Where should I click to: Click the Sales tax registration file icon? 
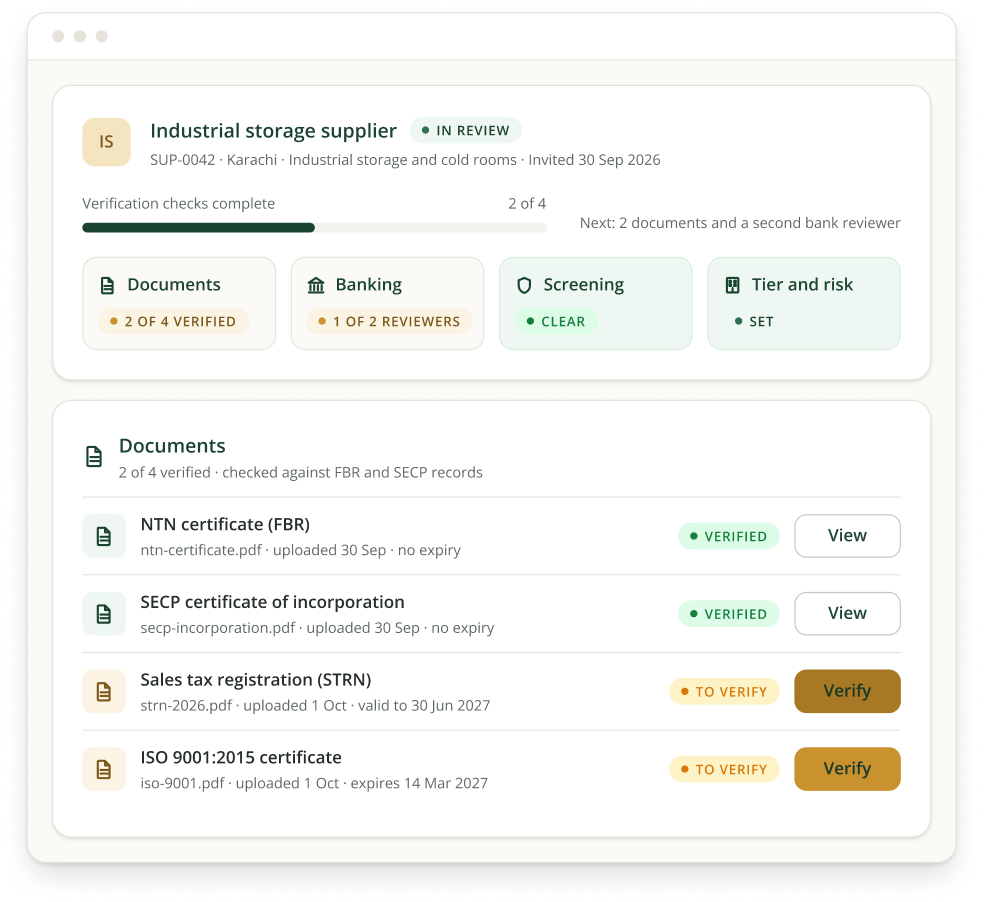click(x=104, y=692)
